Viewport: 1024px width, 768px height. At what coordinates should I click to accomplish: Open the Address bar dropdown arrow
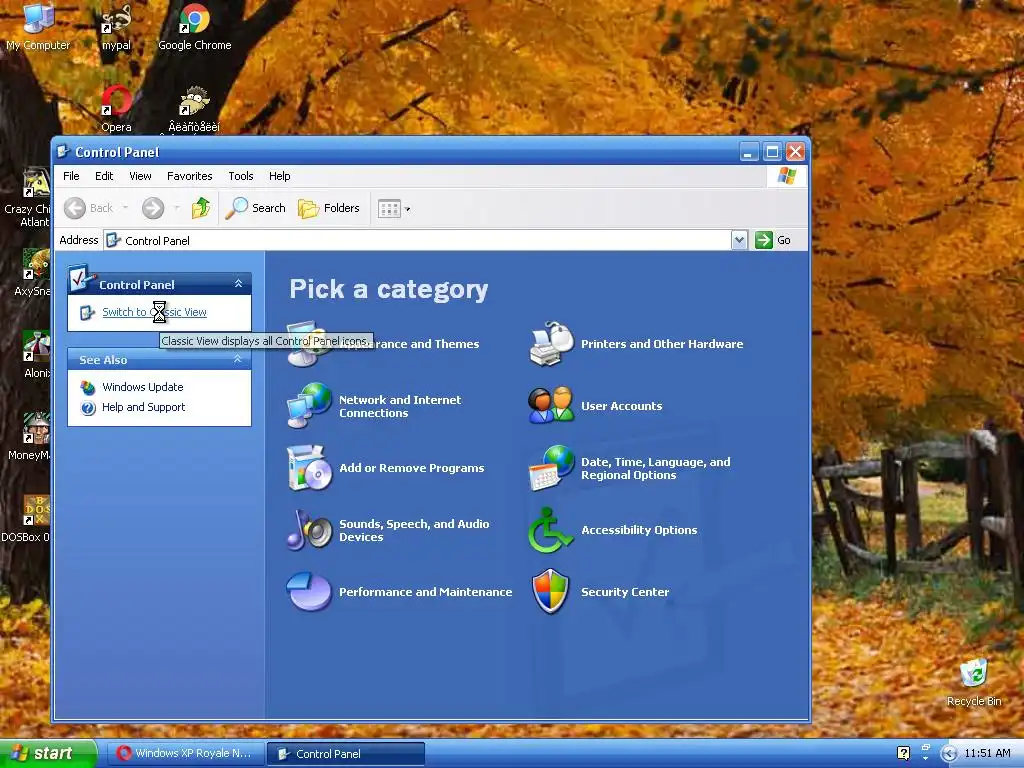[x=739, y=240]
